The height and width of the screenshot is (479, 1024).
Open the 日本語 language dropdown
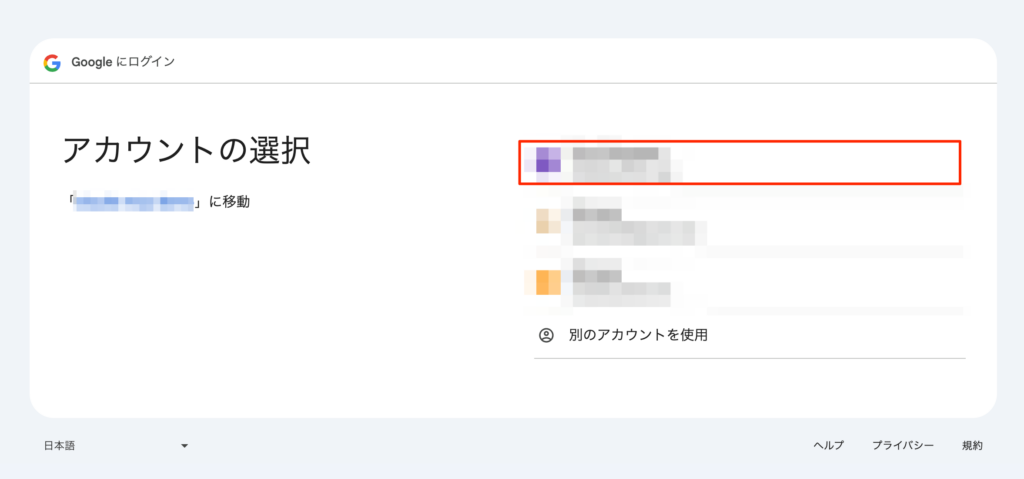tap(60, 446)
